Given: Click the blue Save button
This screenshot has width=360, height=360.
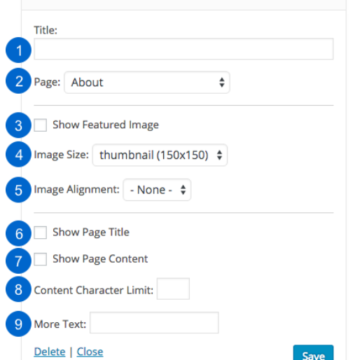Looking at the screenshot, I should coord(313,353).
